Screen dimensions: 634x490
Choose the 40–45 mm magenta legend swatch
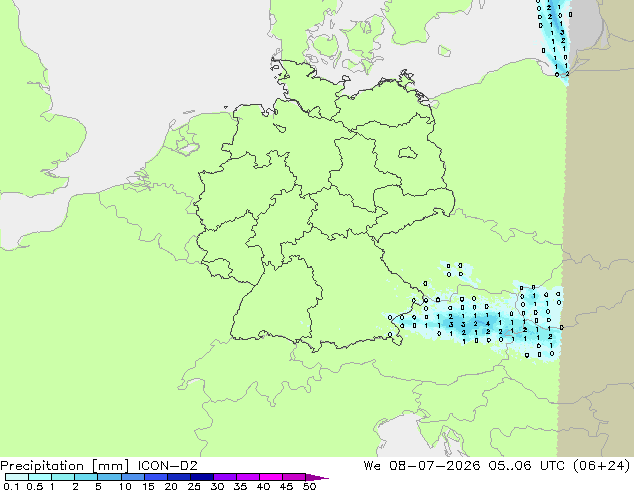click(271, 477)
